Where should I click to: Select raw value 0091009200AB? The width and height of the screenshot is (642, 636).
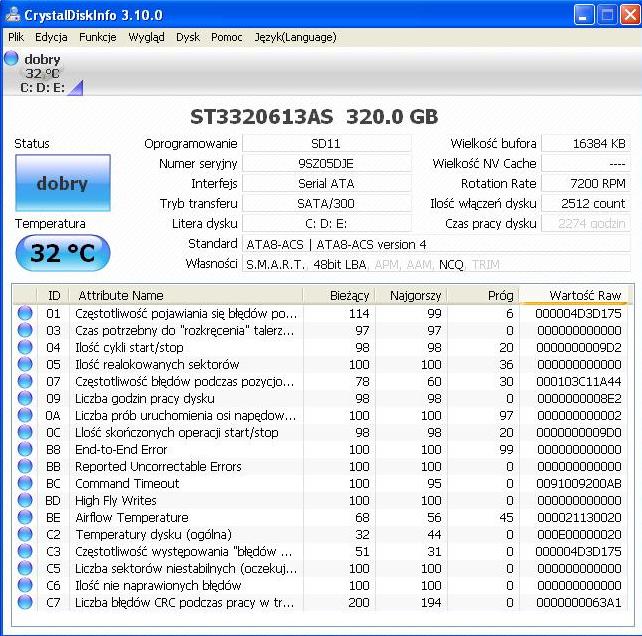click(x=579, y=483)
